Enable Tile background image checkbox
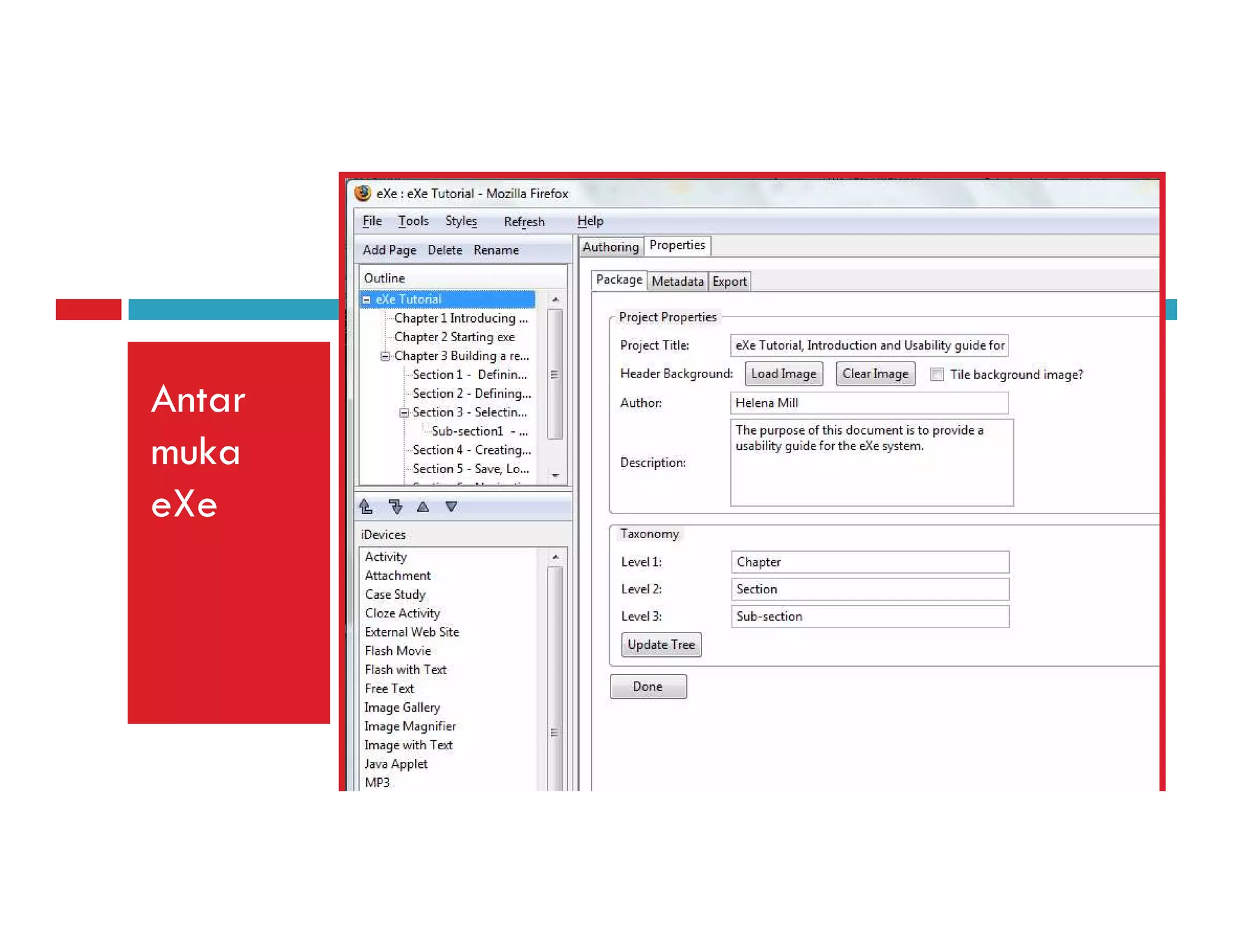This screenshot has width=1233, height=952. point(937,374)
